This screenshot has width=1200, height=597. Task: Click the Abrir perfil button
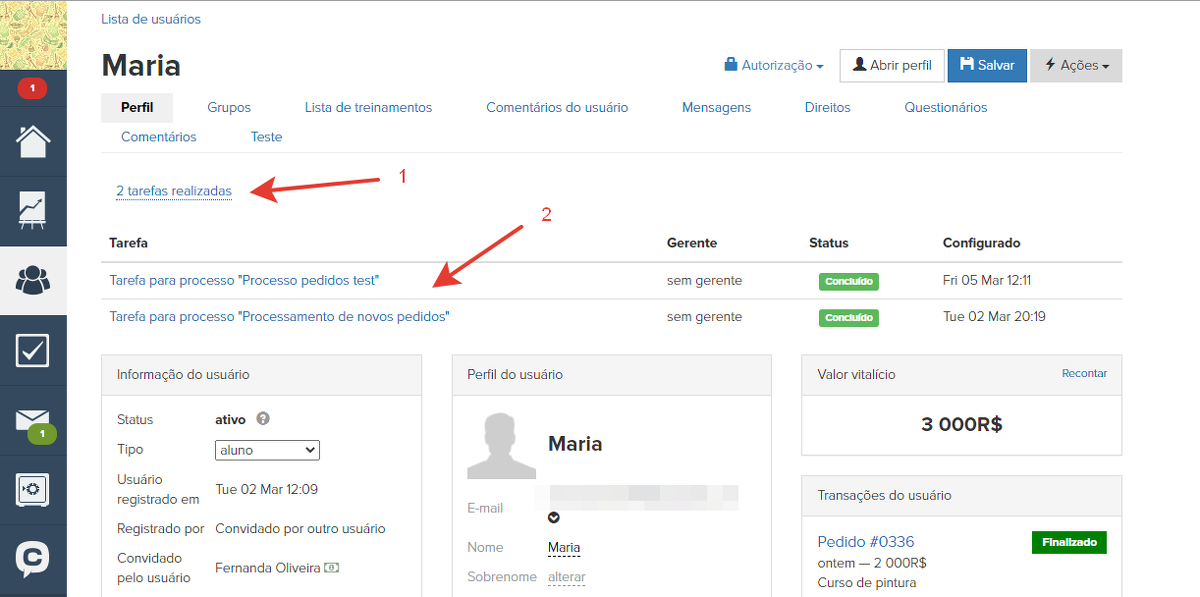coord(891,65)
